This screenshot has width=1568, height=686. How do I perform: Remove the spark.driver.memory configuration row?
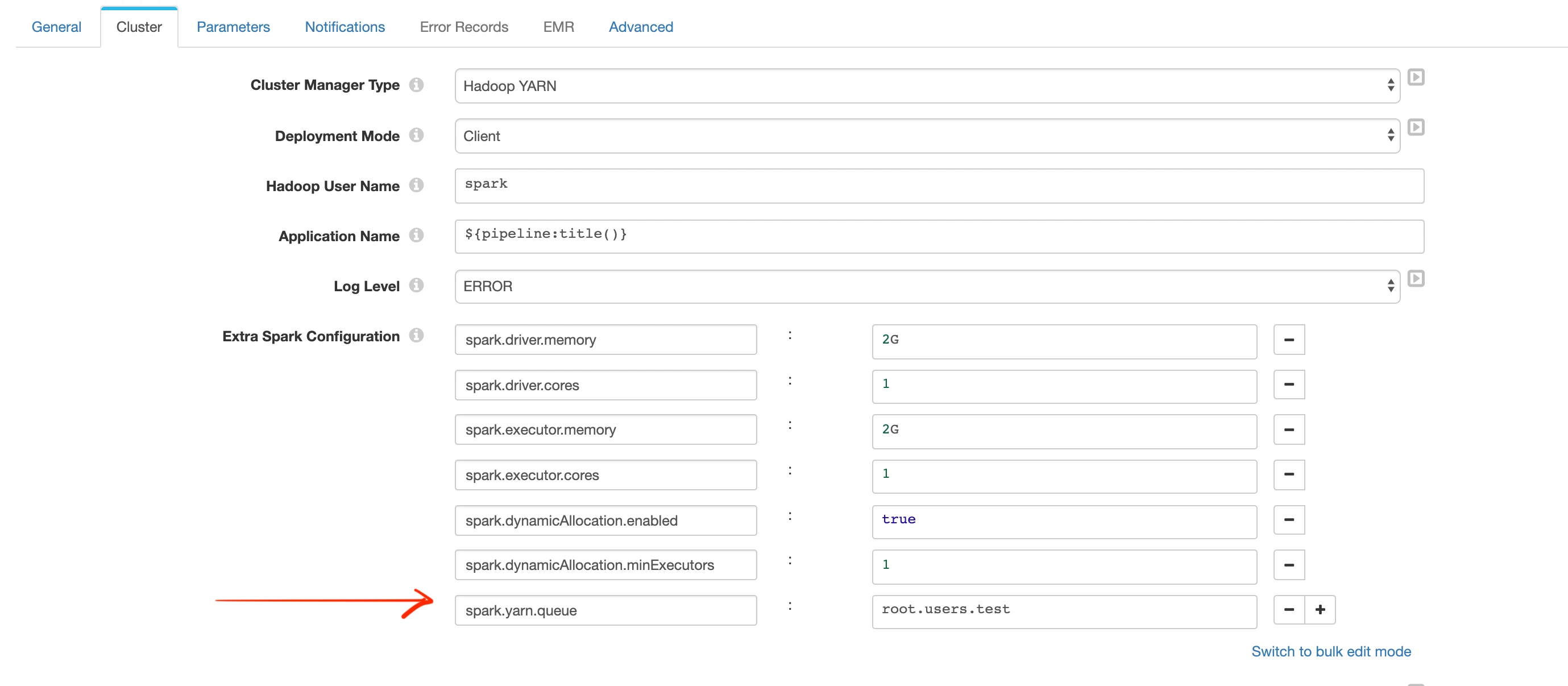coord(1289,340)
